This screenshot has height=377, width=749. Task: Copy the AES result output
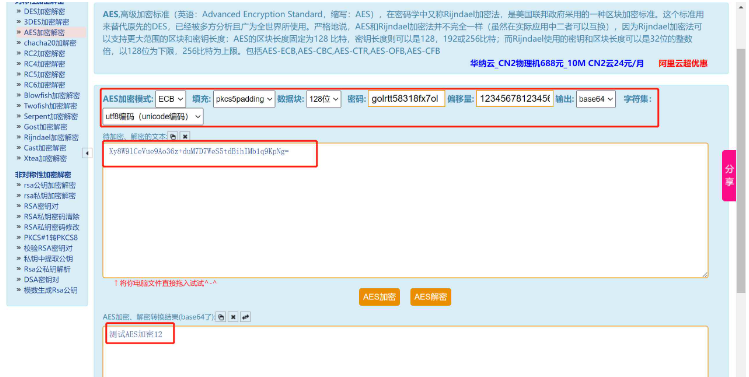[221, 317]
